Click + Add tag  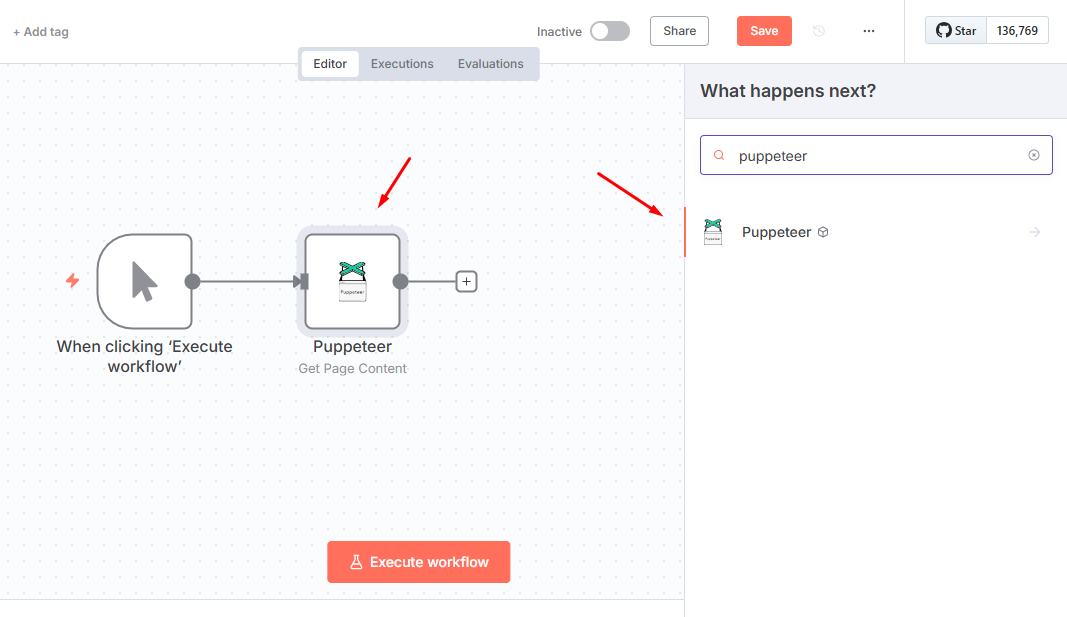pyautogui.click(x=41, y=32)
